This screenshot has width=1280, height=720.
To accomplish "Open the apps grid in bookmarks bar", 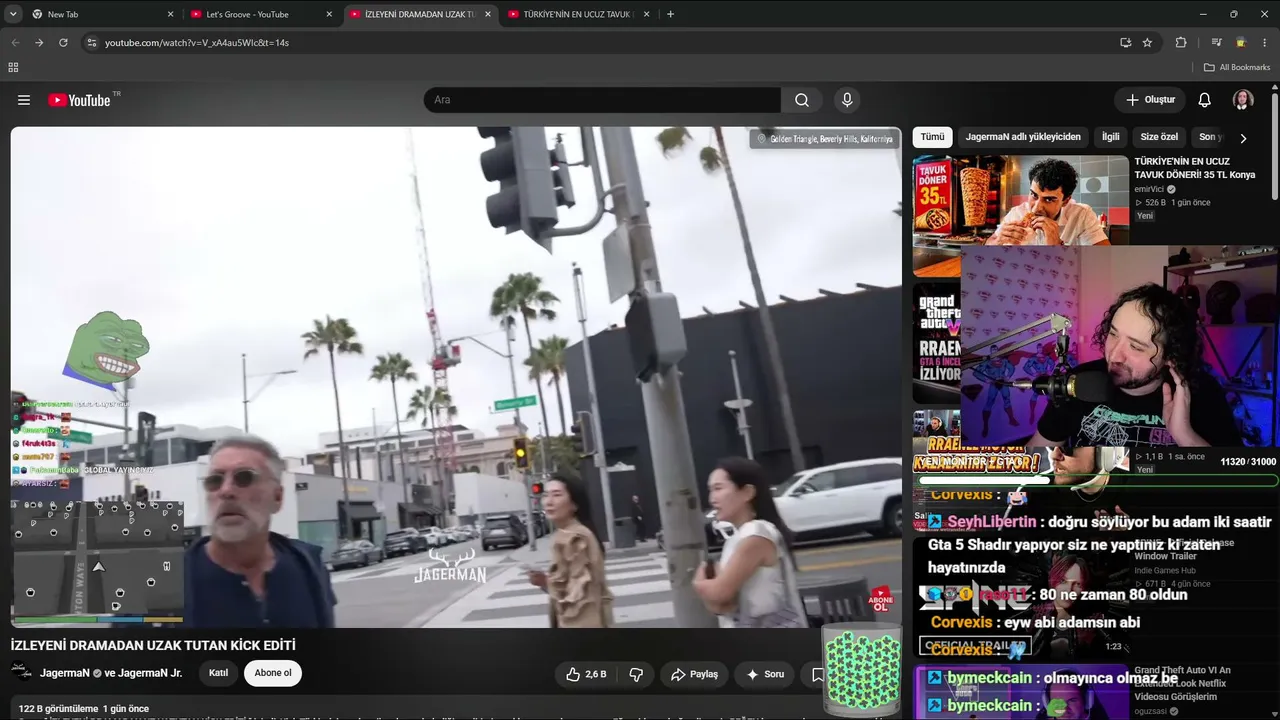I will click(x=13, y=67).
